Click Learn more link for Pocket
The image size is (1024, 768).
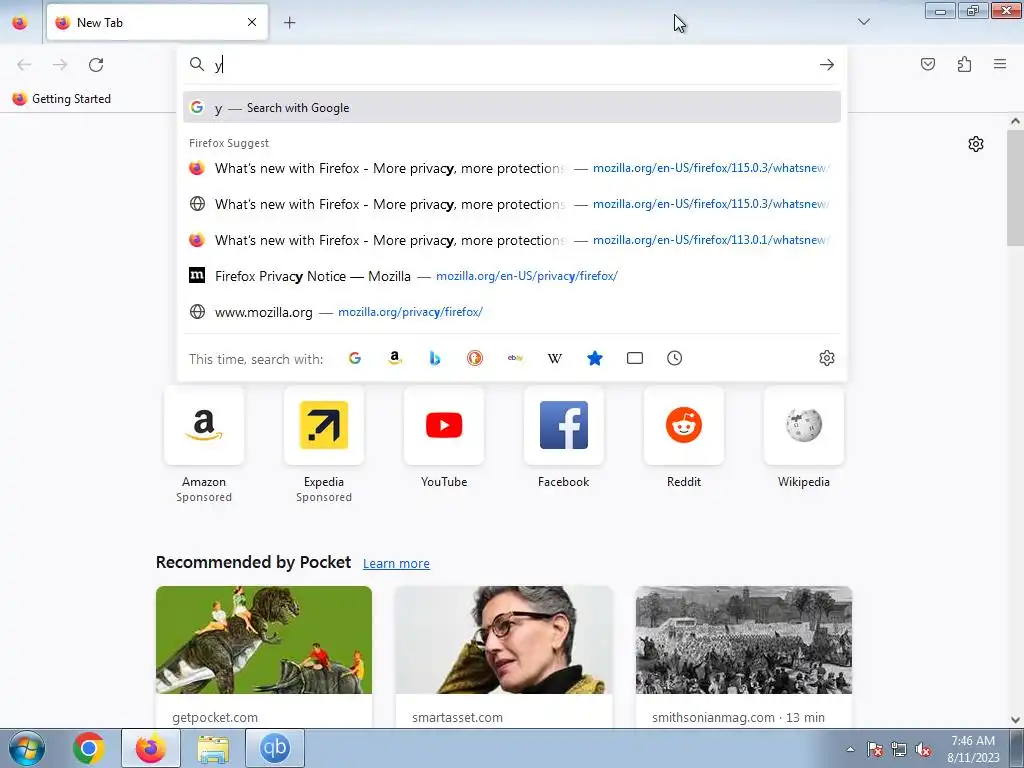(396, 564)
